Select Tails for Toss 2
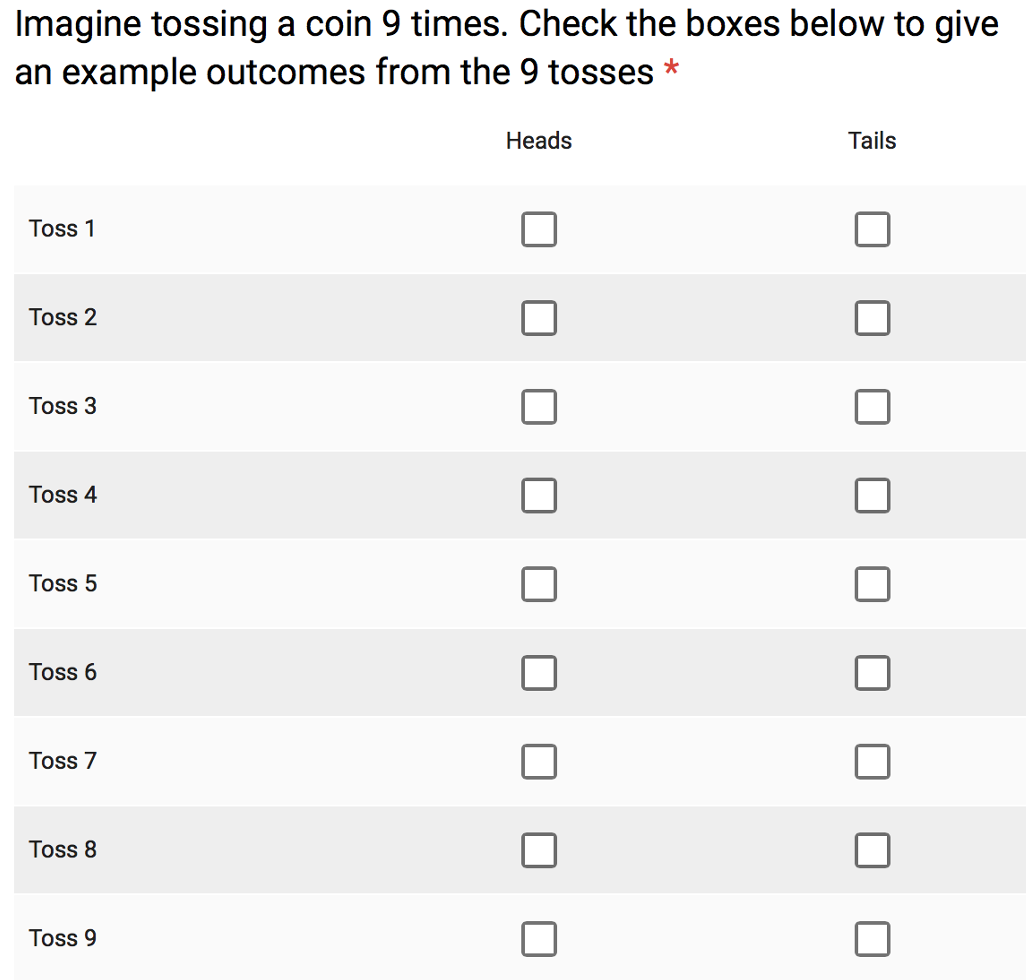The height and width of the screenshot is (980, 1026). 872,318
